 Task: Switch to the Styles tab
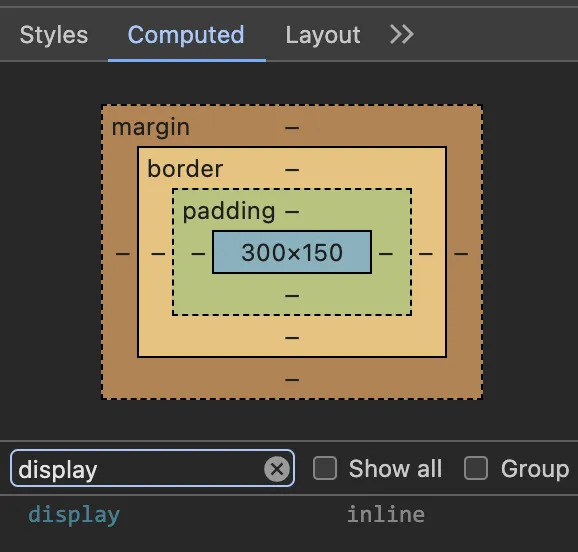coord(54,35)
